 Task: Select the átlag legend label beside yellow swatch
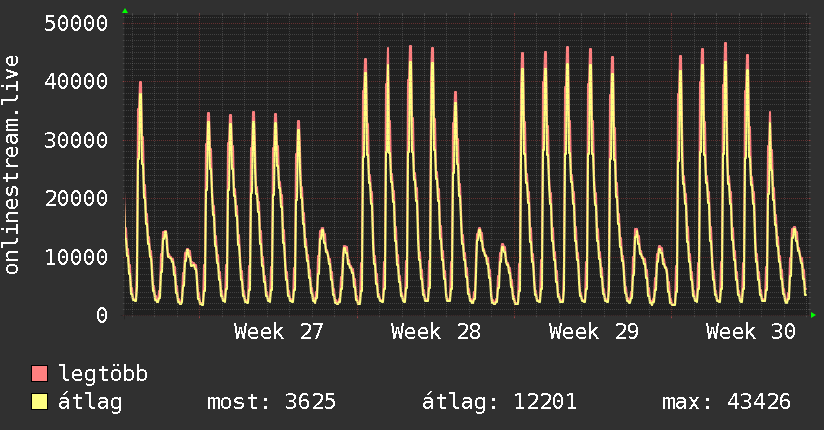90,402
